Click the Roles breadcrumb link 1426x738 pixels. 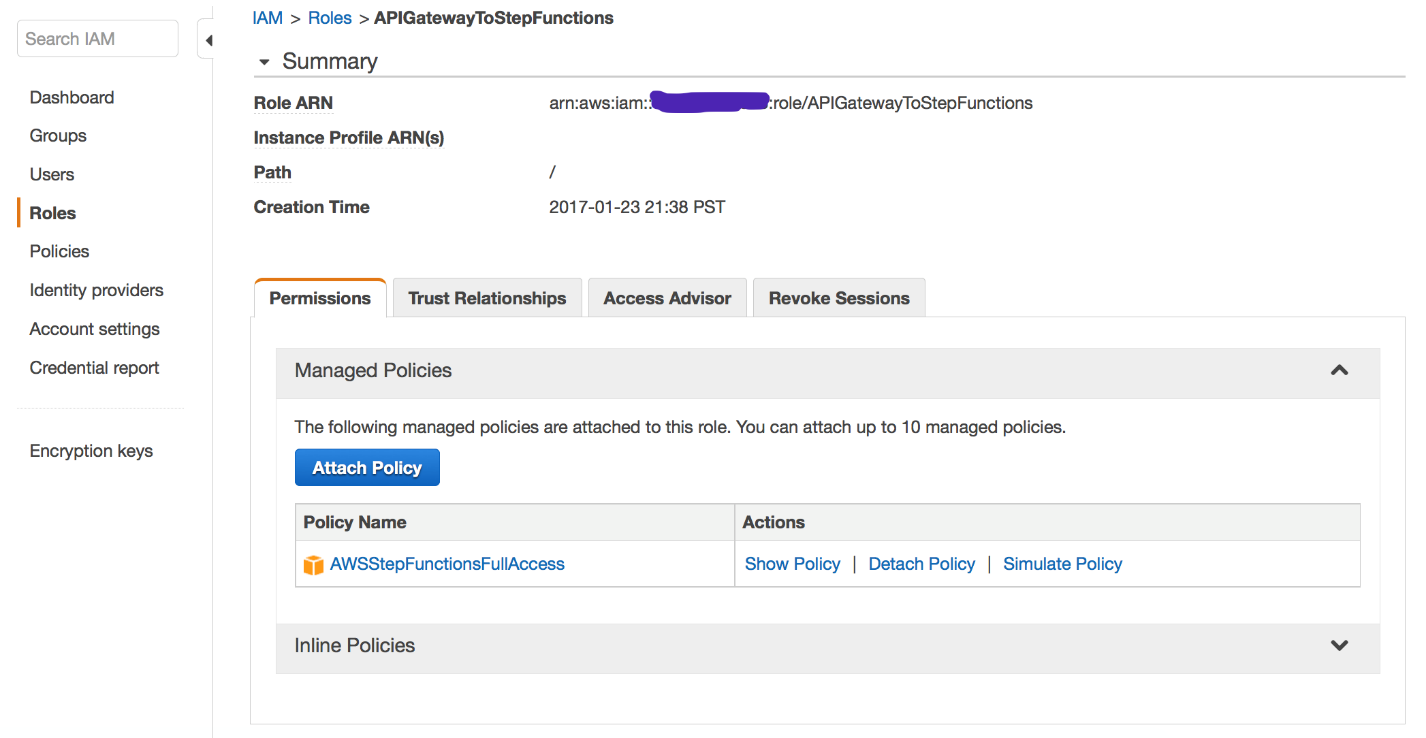pos(330,18)
